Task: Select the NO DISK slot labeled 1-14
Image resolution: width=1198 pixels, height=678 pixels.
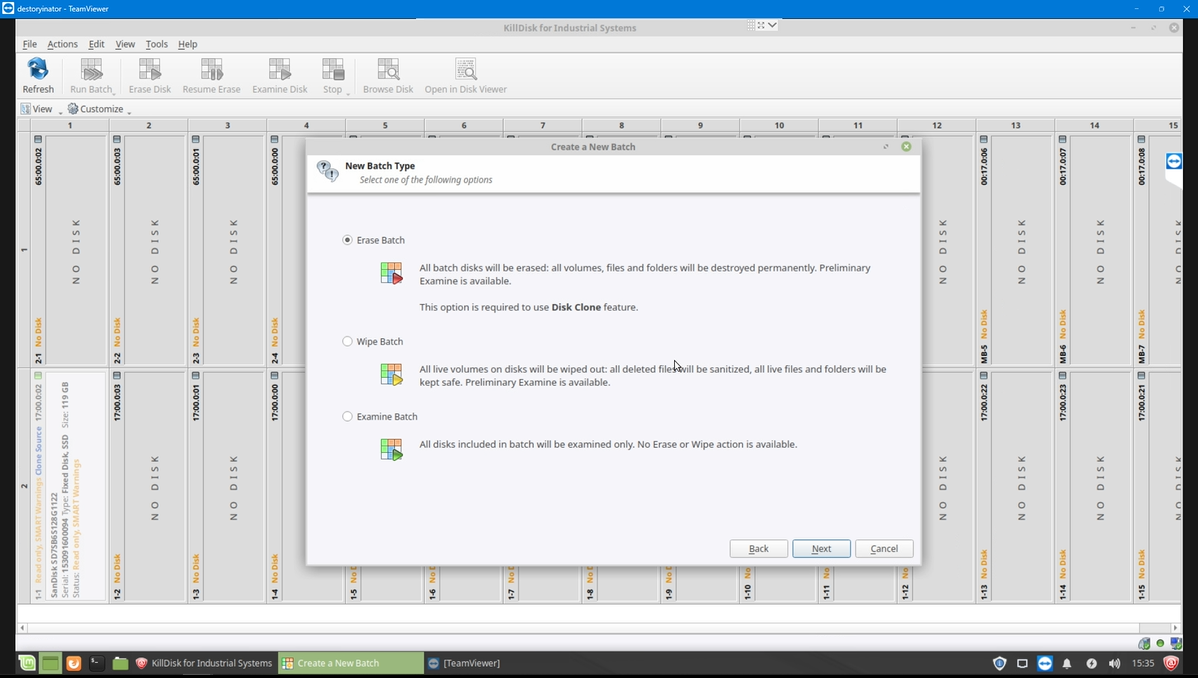Action: coord(1094,486)
